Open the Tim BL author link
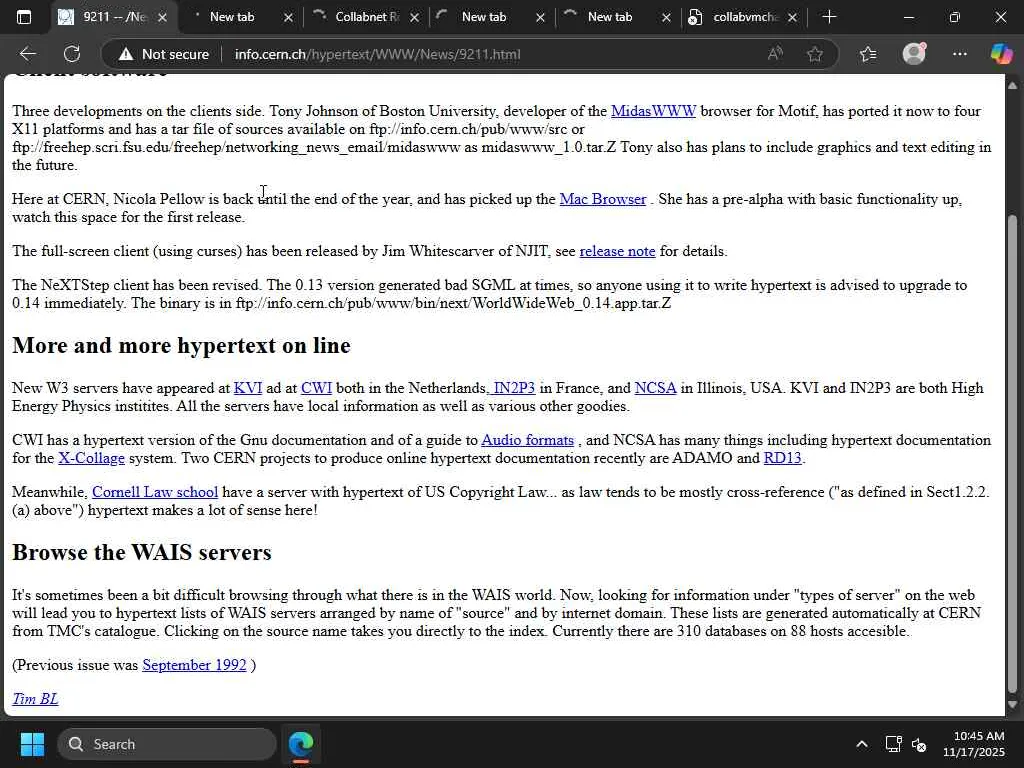This screenshot has width=1024, height=768. tap(35, 699)
